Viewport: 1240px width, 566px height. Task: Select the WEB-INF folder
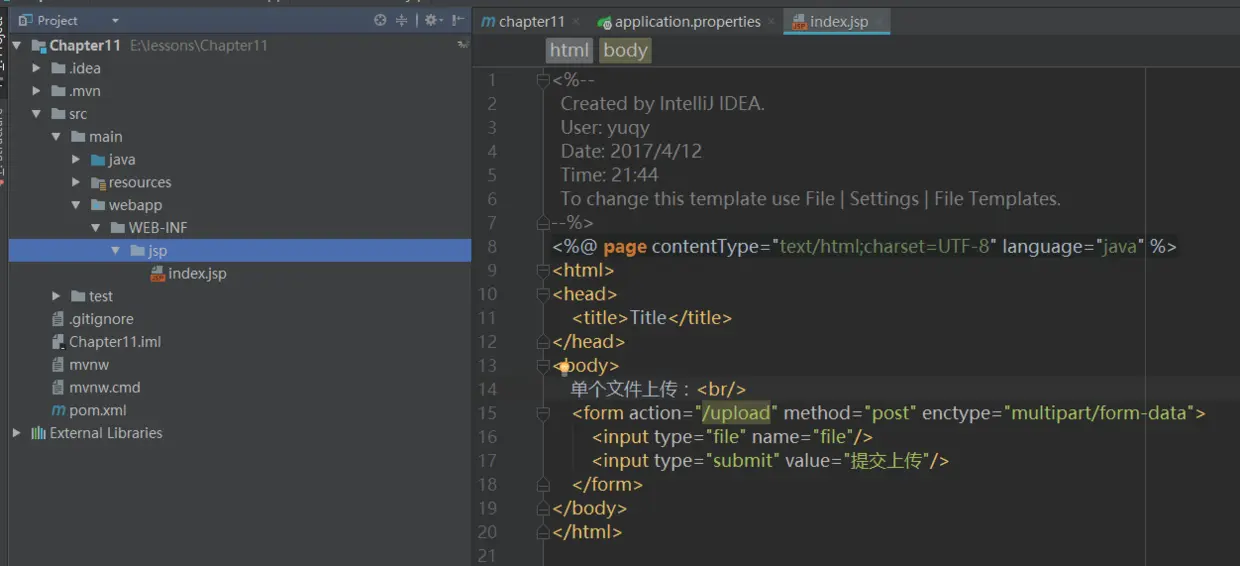click(x=157, y=228)
